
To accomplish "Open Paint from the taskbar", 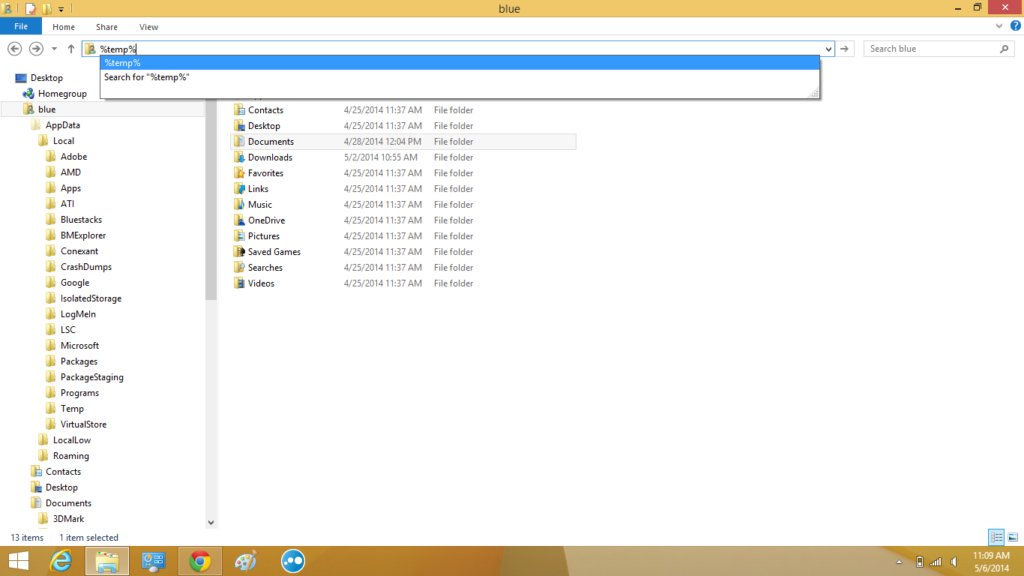I will click(246, 561).
